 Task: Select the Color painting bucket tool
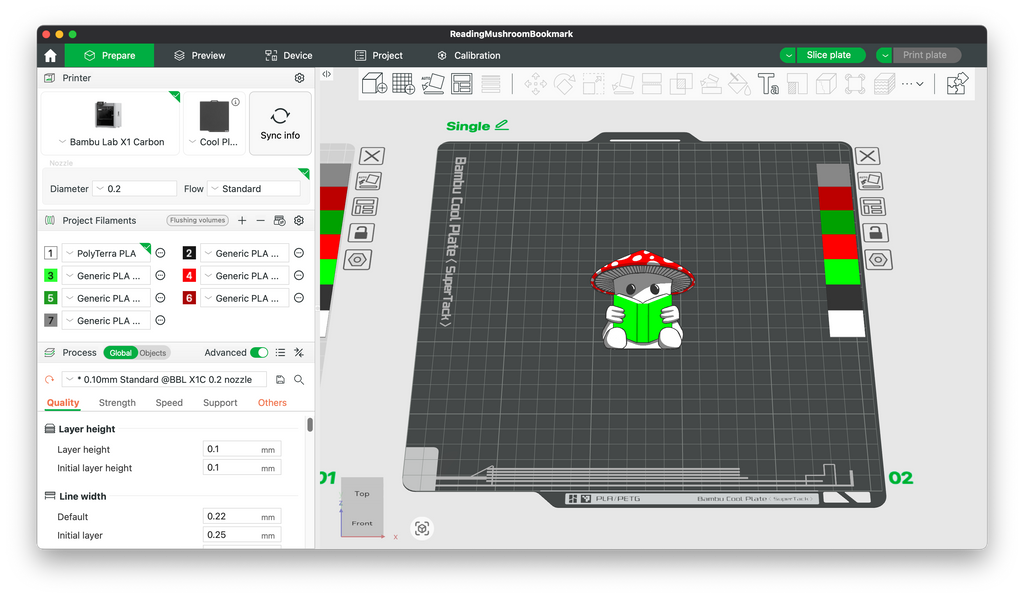(739, 84)
